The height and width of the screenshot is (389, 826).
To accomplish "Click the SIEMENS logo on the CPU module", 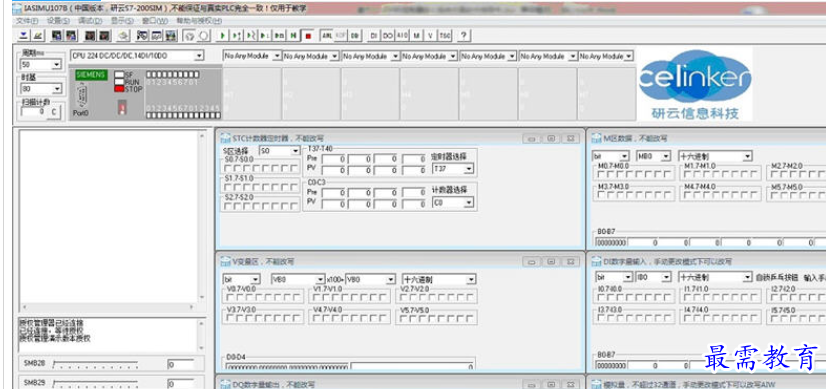I will point(91,75).
